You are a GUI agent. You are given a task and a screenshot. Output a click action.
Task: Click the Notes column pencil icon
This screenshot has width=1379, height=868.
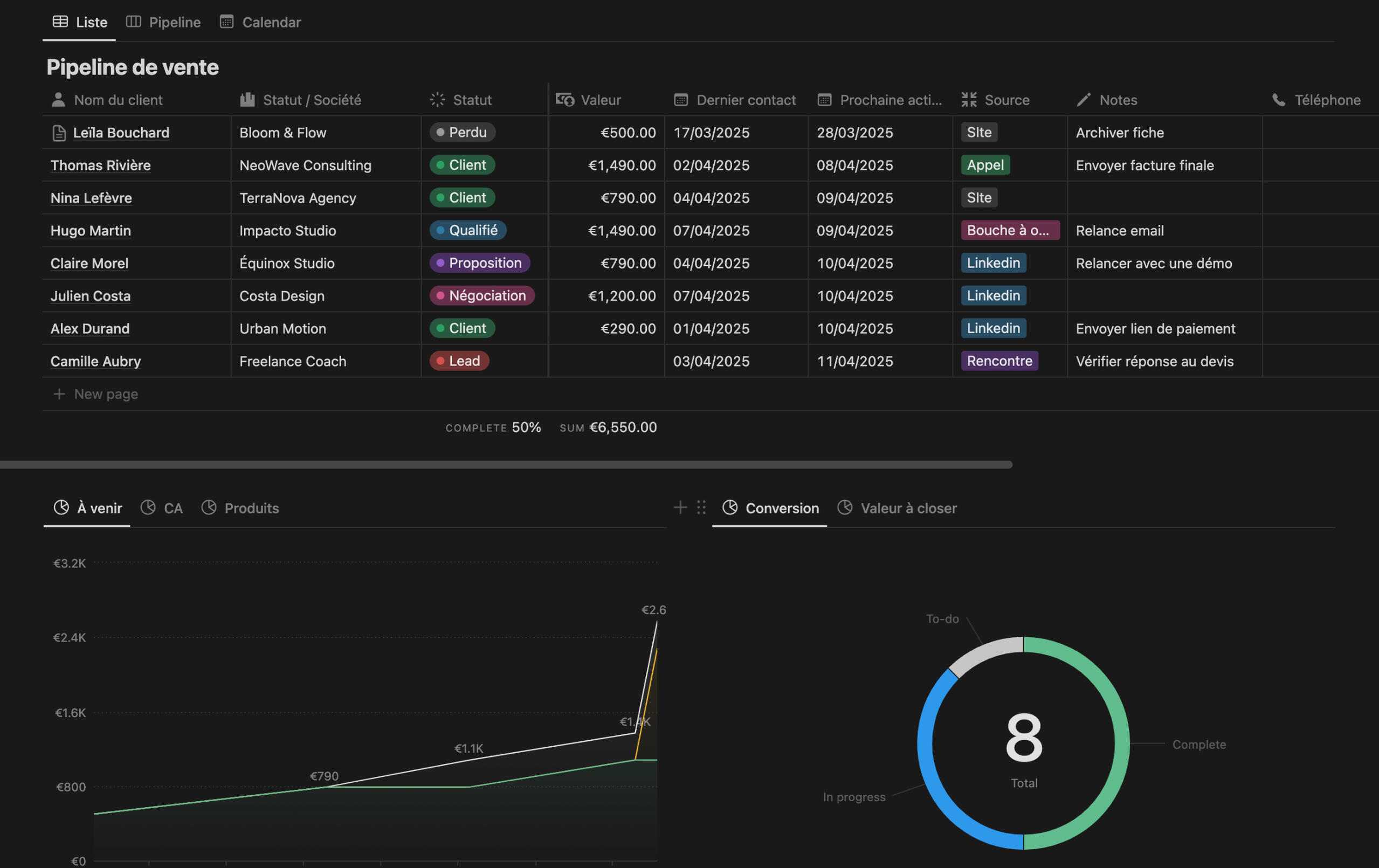[x=1084, y=100]
